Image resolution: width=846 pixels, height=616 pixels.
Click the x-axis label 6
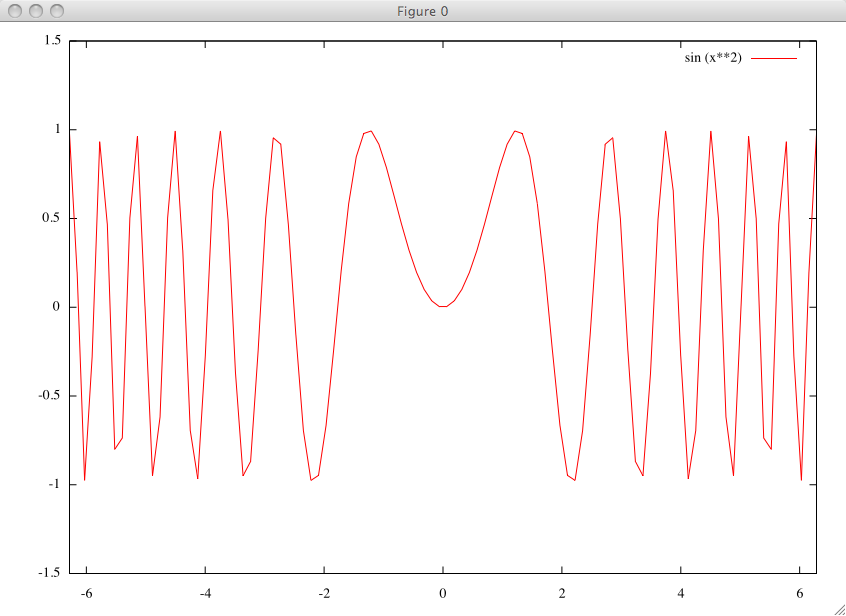tap(800, 593)
